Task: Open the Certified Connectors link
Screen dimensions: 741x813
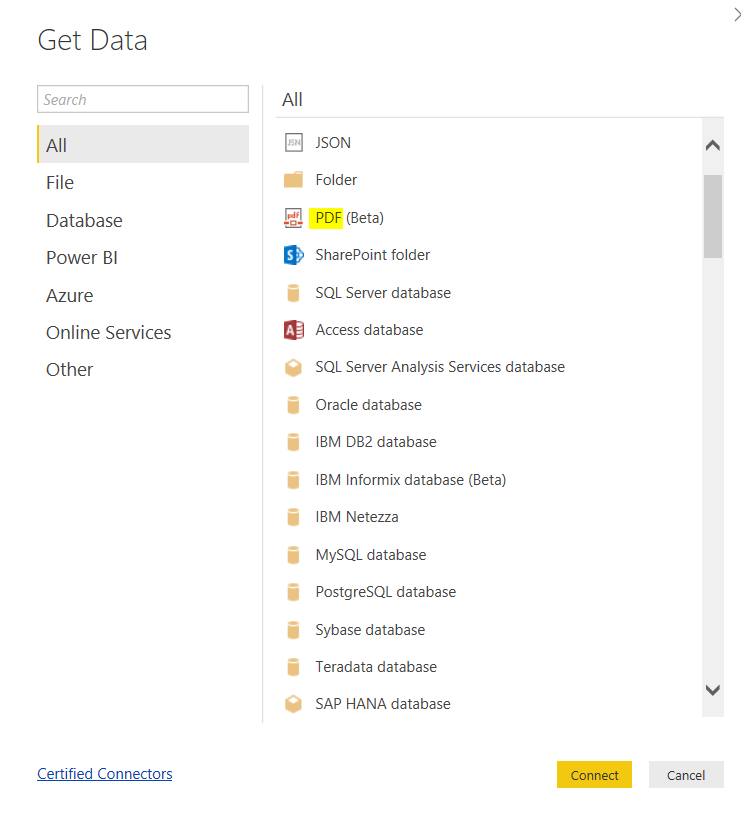Action: [105, 774]
